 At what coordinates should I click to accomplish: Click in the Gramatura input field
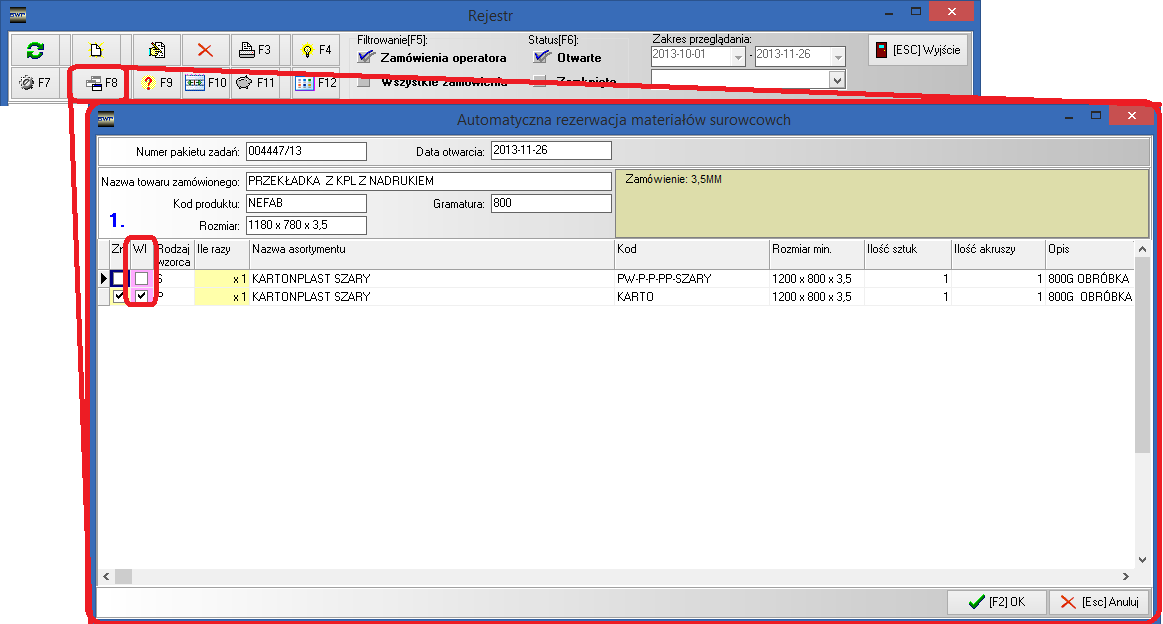point(550,204)
